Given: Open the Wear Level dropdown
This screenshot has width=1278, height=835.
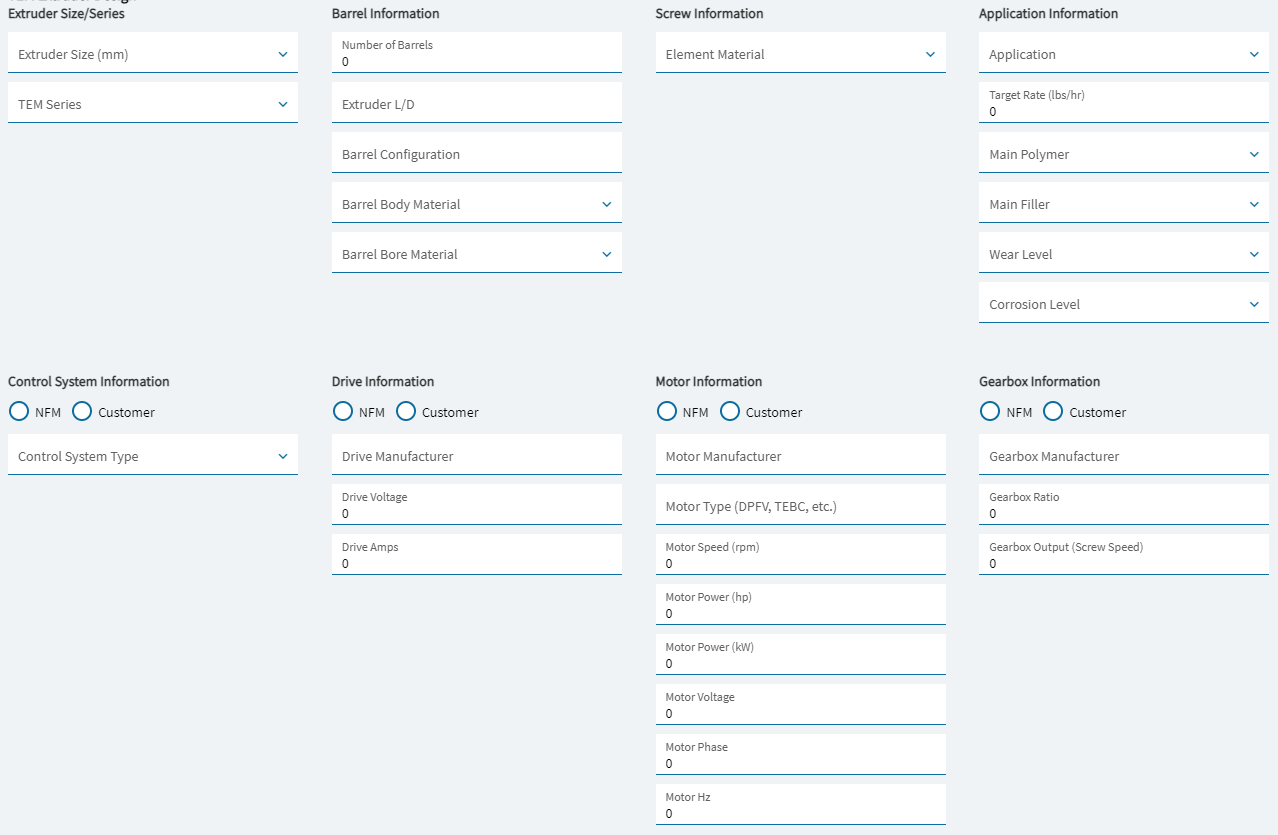Looking at the screenshot, I should pos(1124,253).
